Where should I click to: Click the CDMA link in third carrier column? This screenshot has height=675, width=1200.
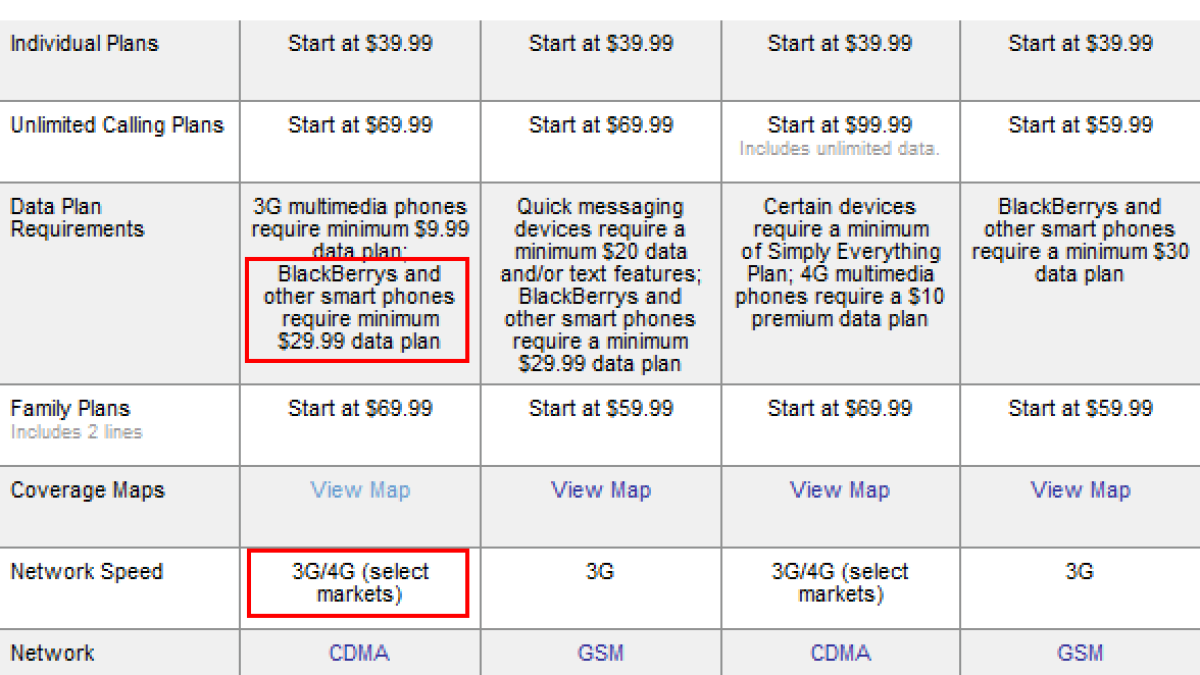click(x=840, y=653)
